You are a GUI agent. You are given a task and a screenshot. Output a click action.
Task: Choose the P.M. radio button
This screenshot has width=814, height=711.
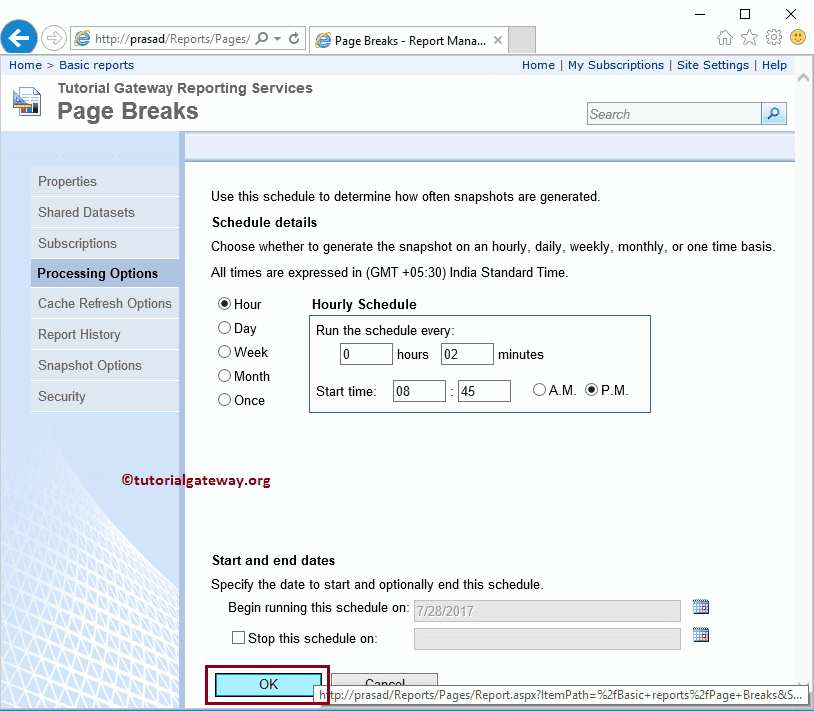click(x=591, y=390)
